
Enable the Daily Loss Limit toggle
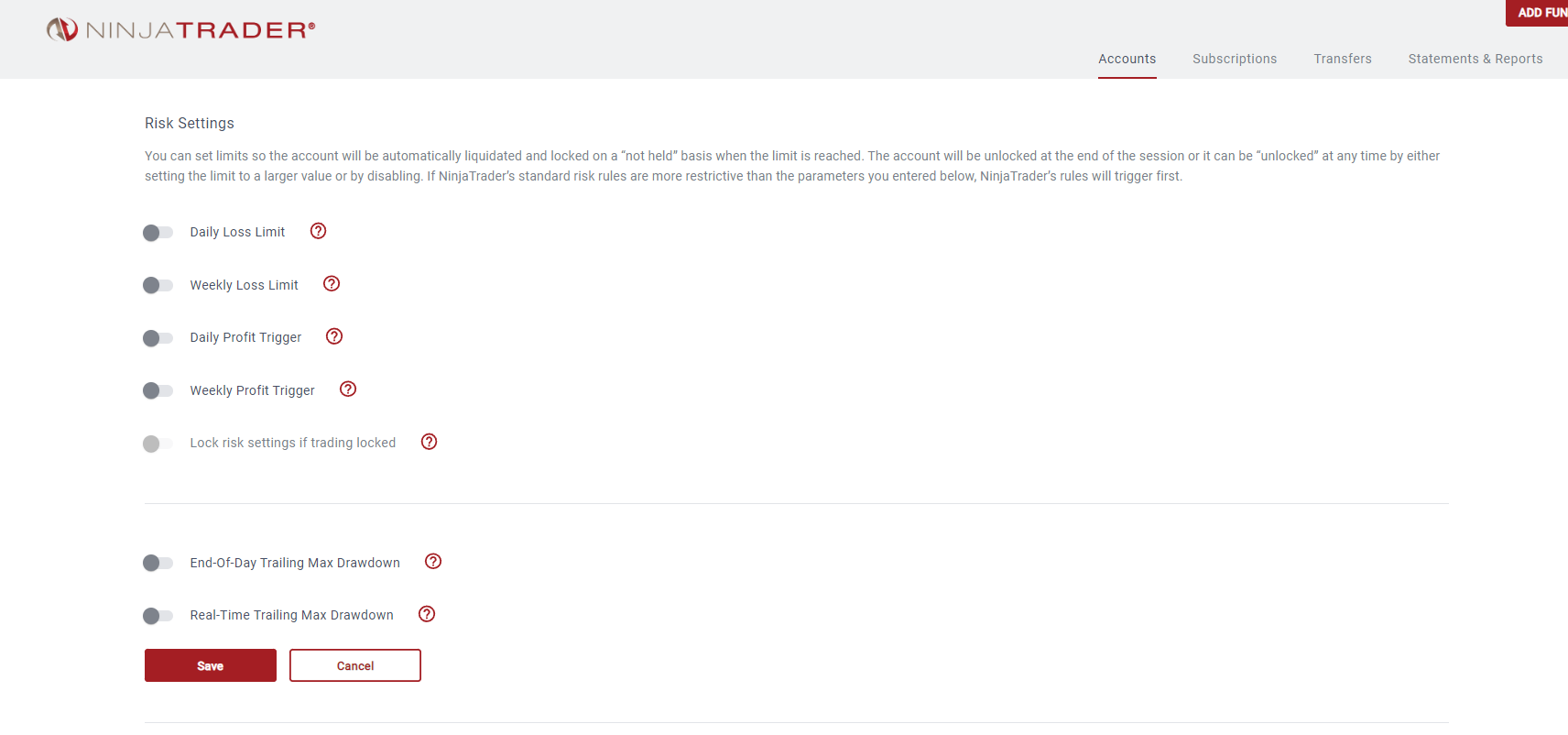[x=158, y=233]
